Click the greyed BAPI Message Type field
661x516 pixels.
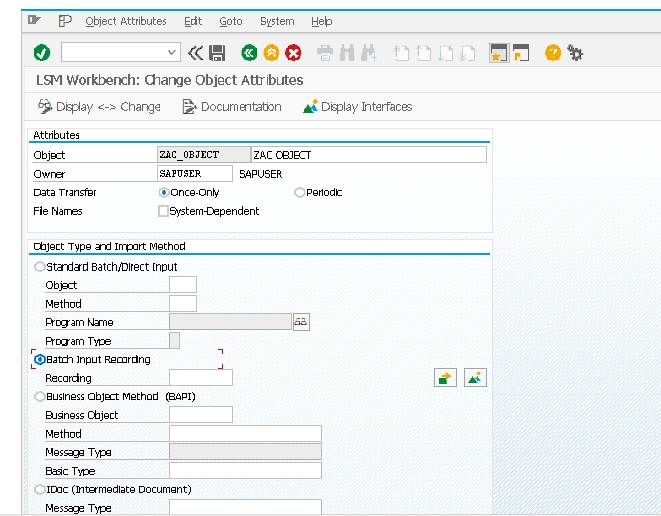click(245, 452)
